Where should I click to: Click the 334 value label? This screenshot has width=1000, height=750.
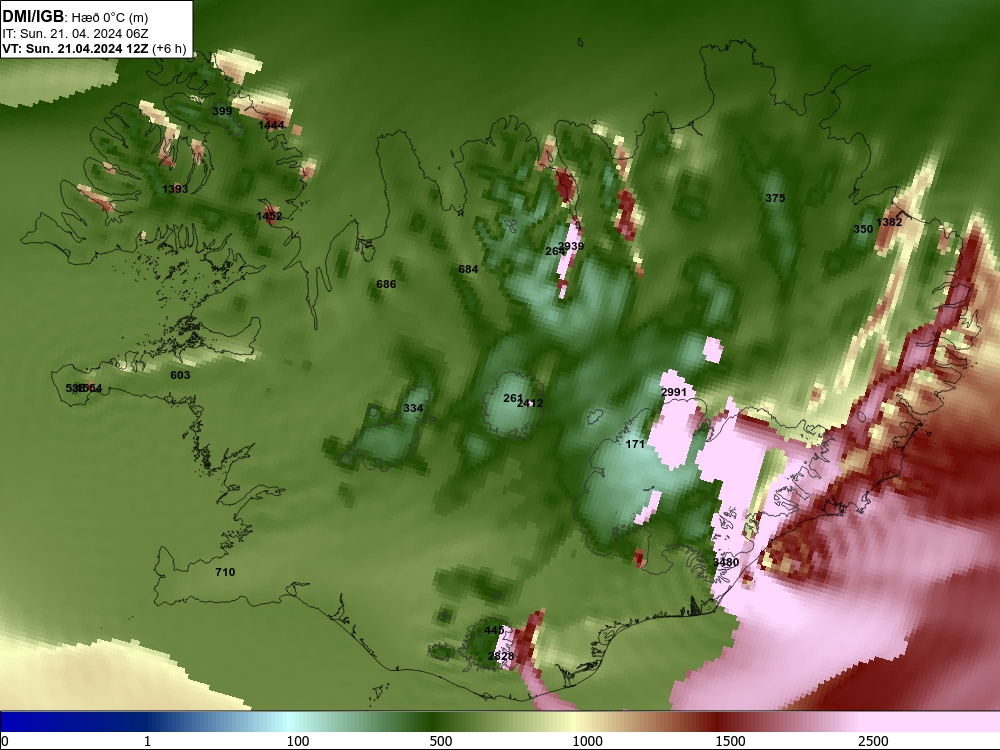pyautogui.click(x=413, y=408)
